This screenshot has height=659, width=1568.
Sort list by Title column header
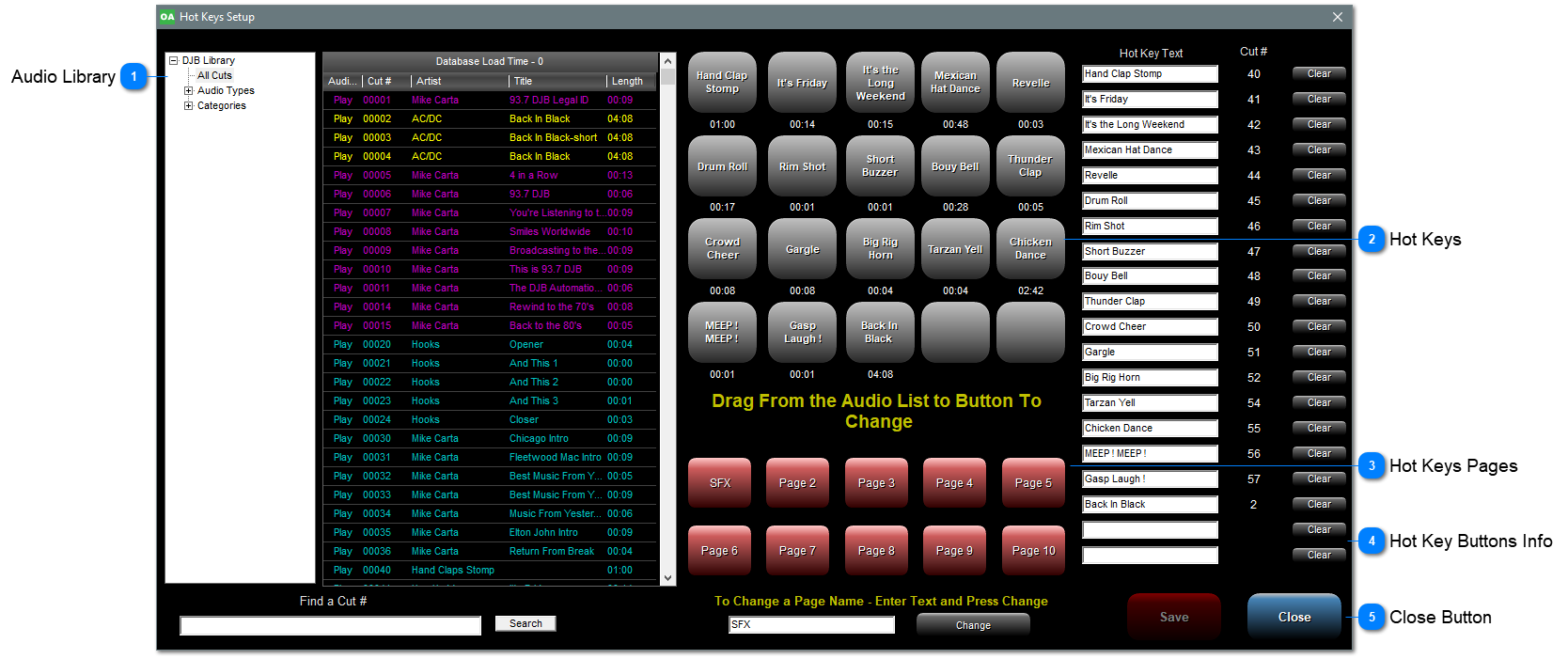(556, 81)
